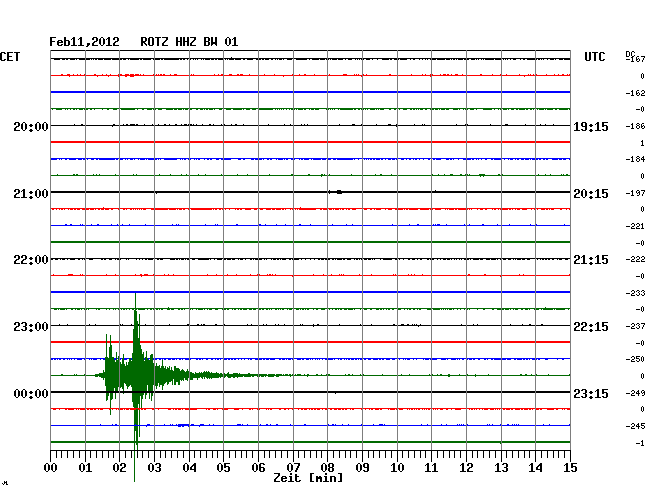Select minute tick label 07
650x494 pixels.
293,468
